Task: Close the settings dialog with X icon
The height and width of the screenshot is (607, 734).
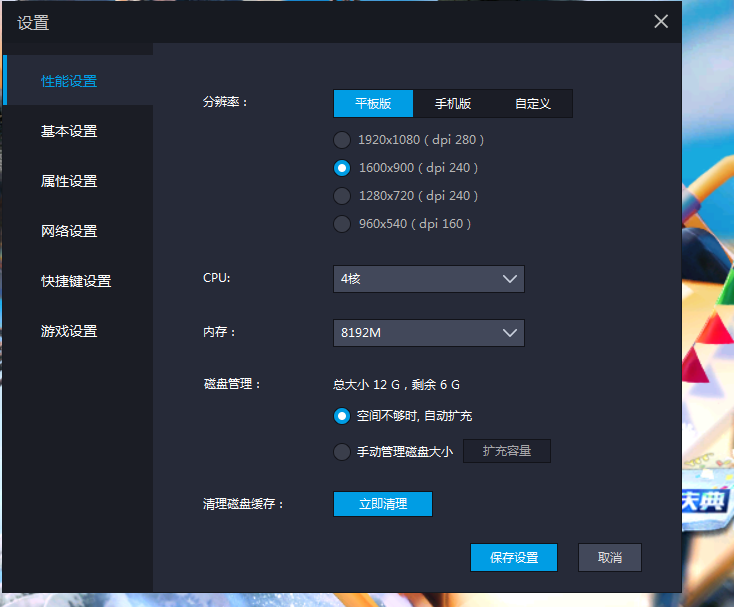Action: point(661,22)
